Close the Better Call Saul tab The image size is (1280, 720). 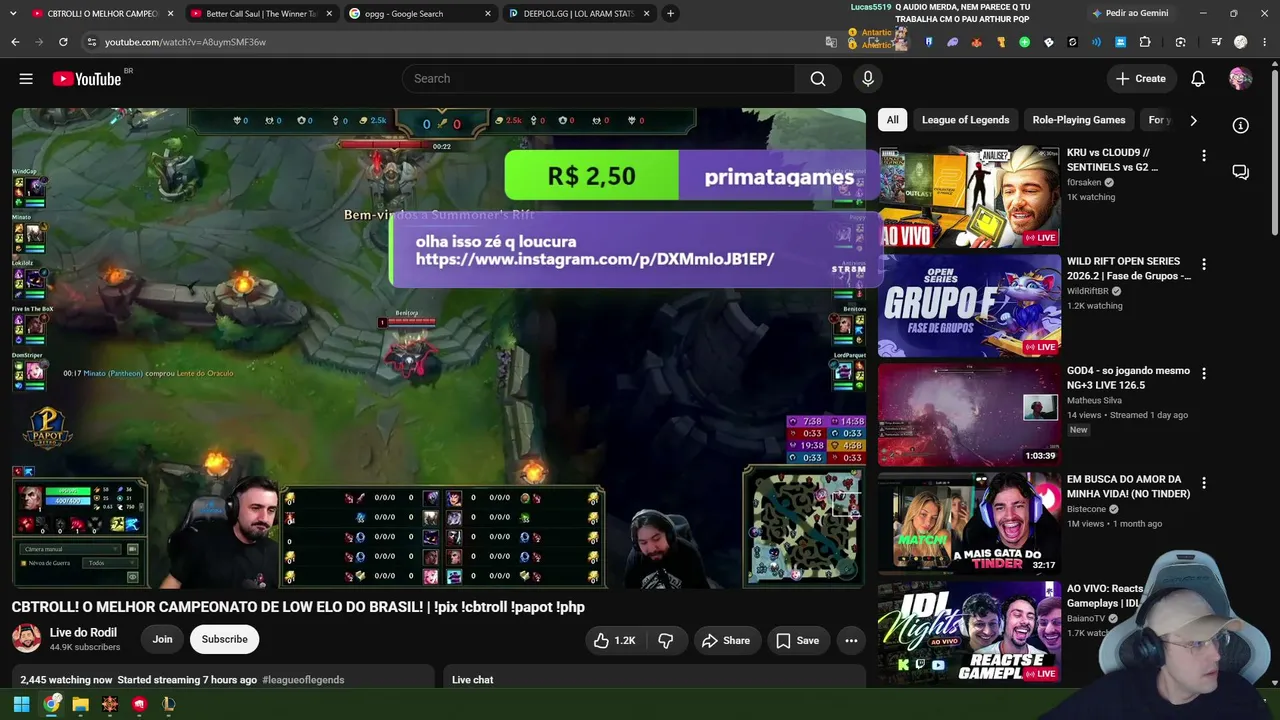coord(329,14)
